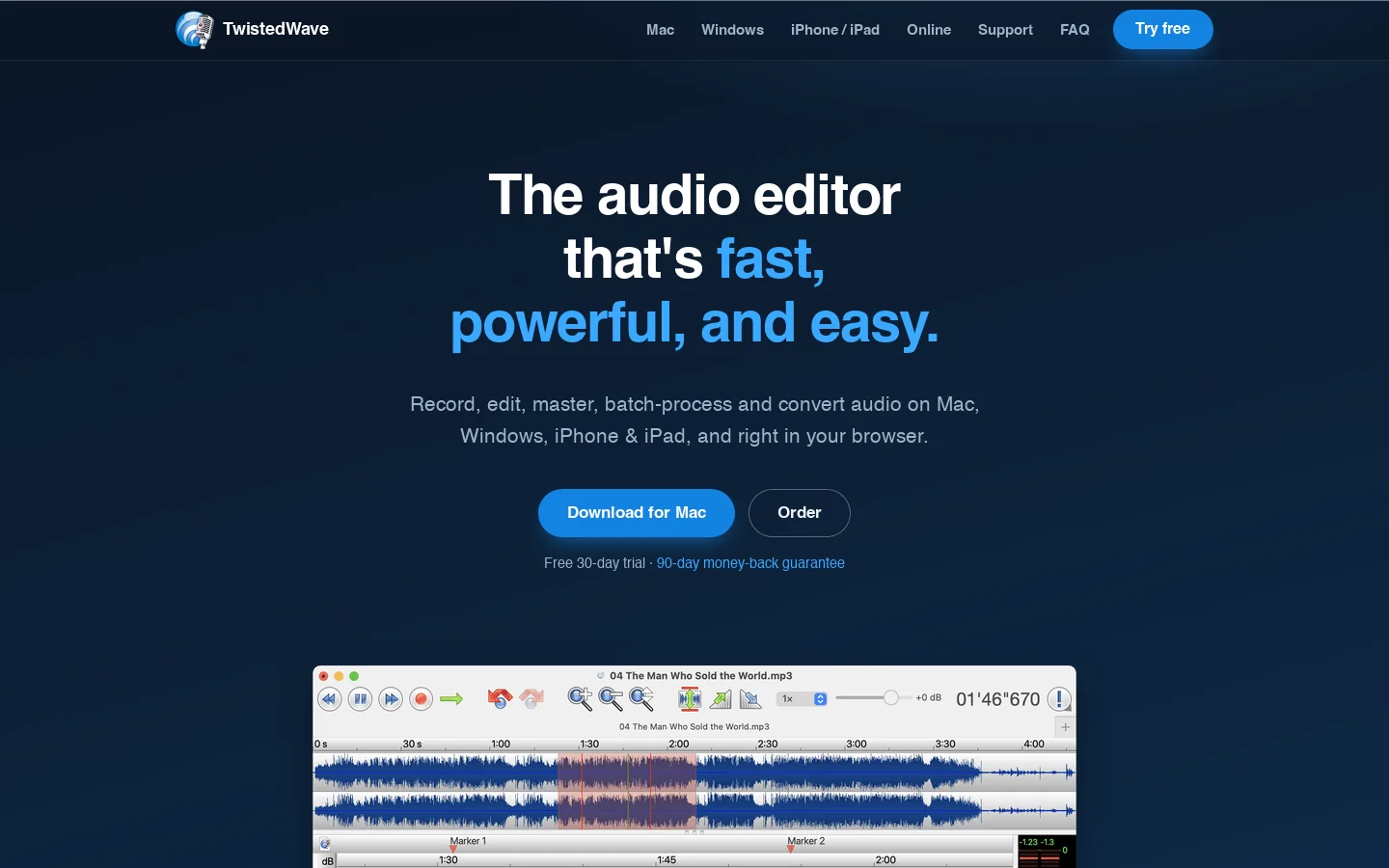Click the Try free button
1389x868 pixels.
[1162, 29]
